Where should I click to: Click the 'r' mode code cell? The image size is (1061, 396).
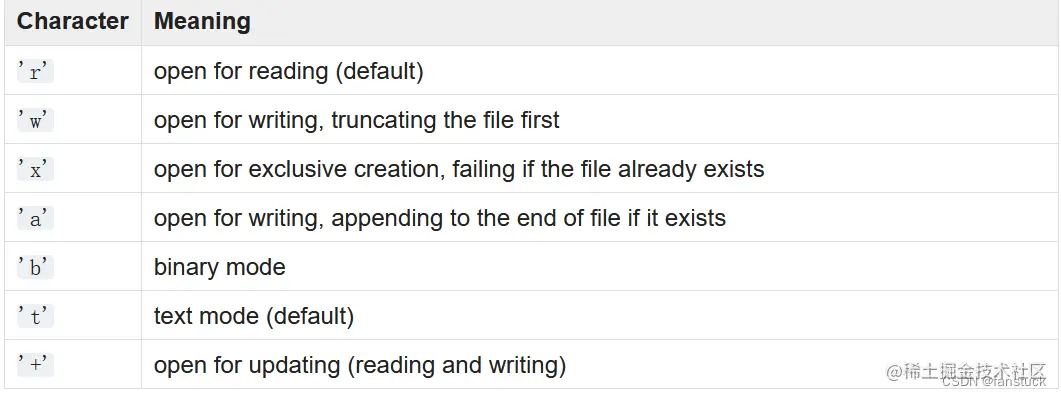click(35, 71)
